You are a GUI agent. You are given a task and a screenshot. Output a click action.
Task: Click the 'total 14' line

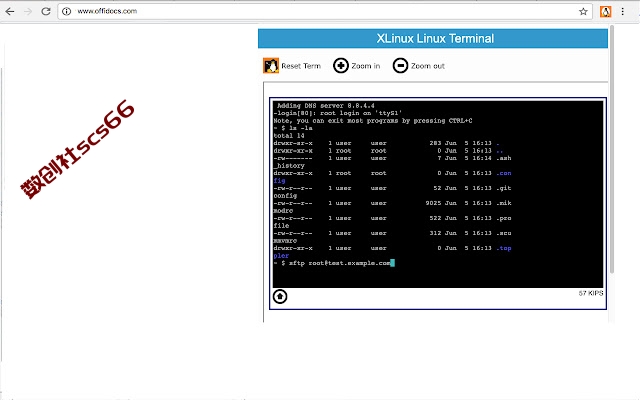coord(289,136)
